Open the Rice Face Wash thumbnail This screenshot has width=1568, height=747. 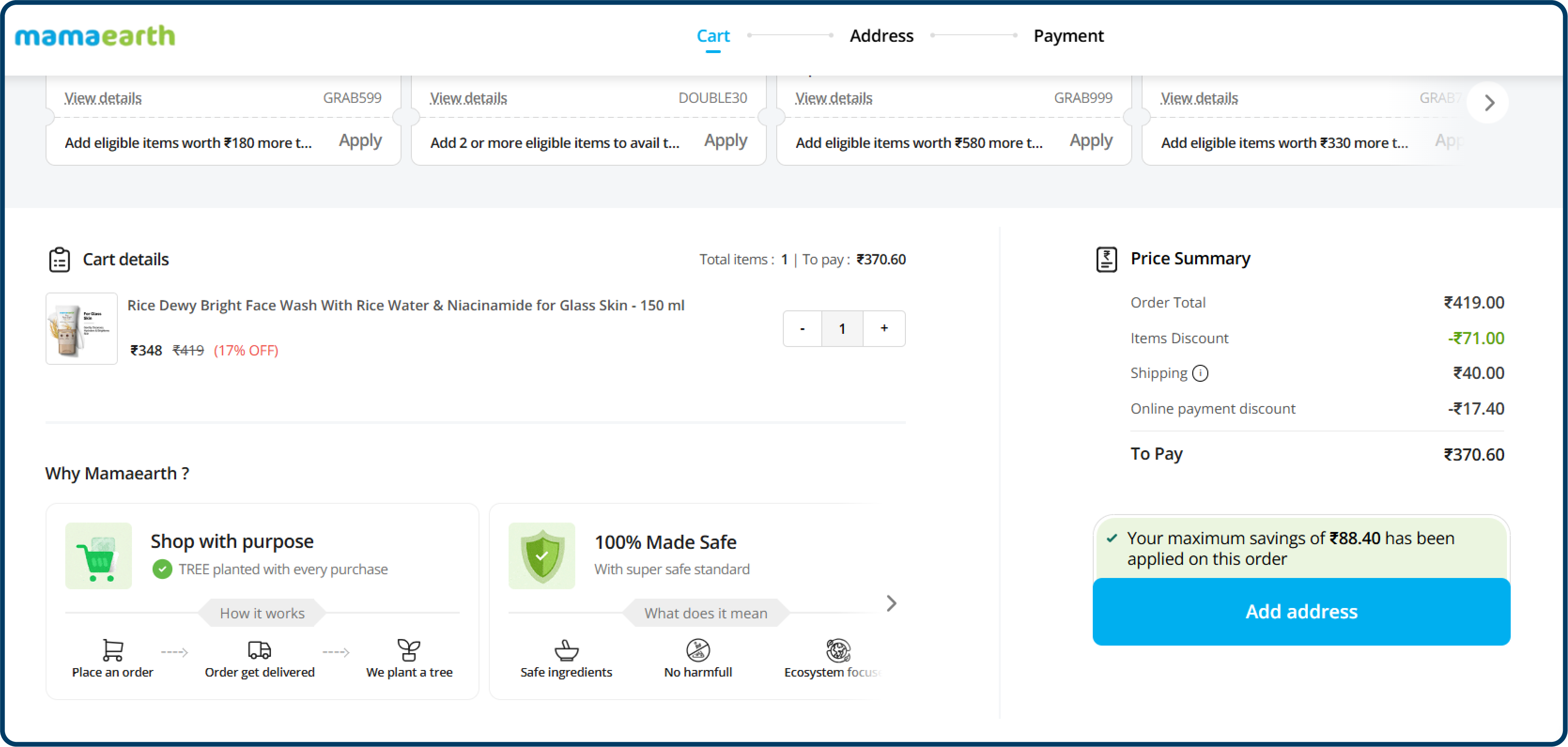coord(82,329)
